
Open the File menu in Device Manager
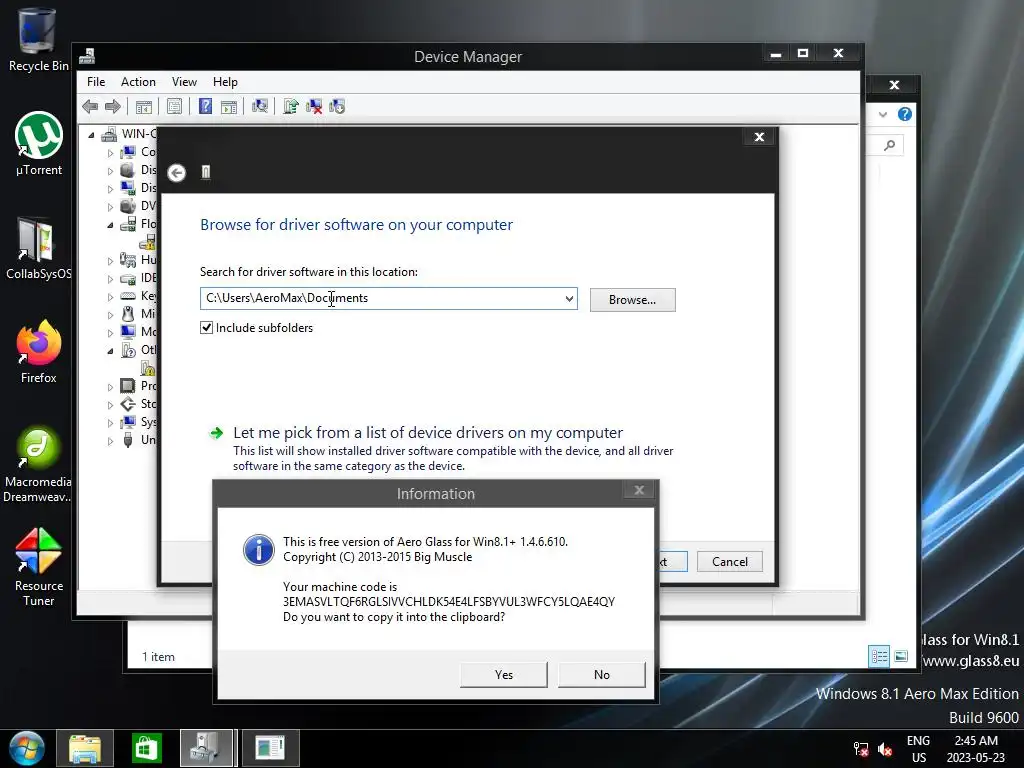(96, 82)
